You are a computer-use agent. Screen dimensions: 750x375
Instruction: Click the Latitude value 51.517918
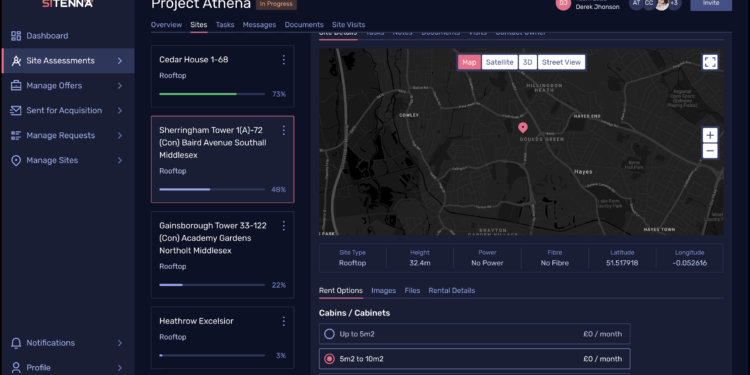(622, 263)
